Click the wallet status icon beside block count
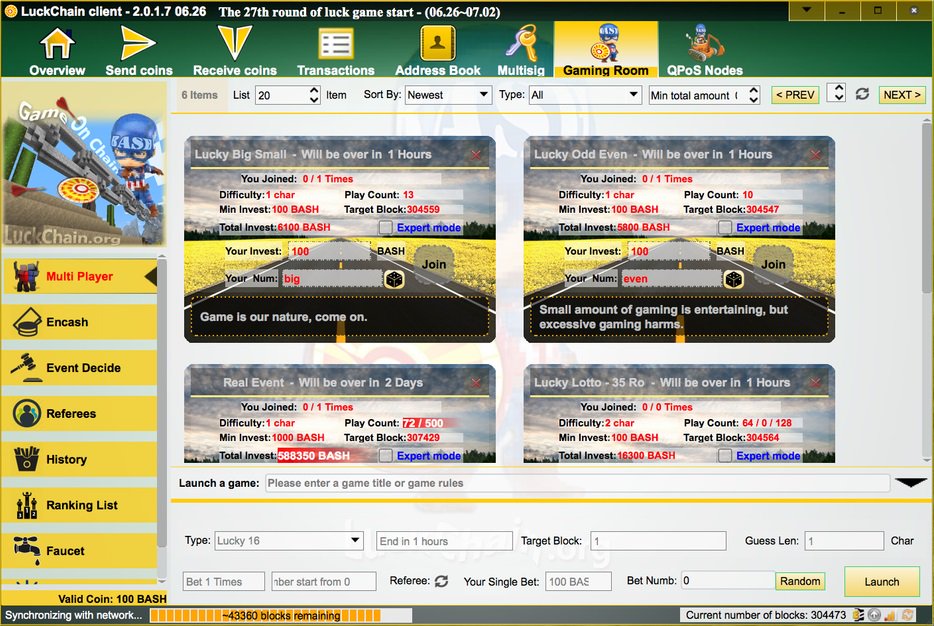Viewport: 934px width, 626px height. pos(858,615)
